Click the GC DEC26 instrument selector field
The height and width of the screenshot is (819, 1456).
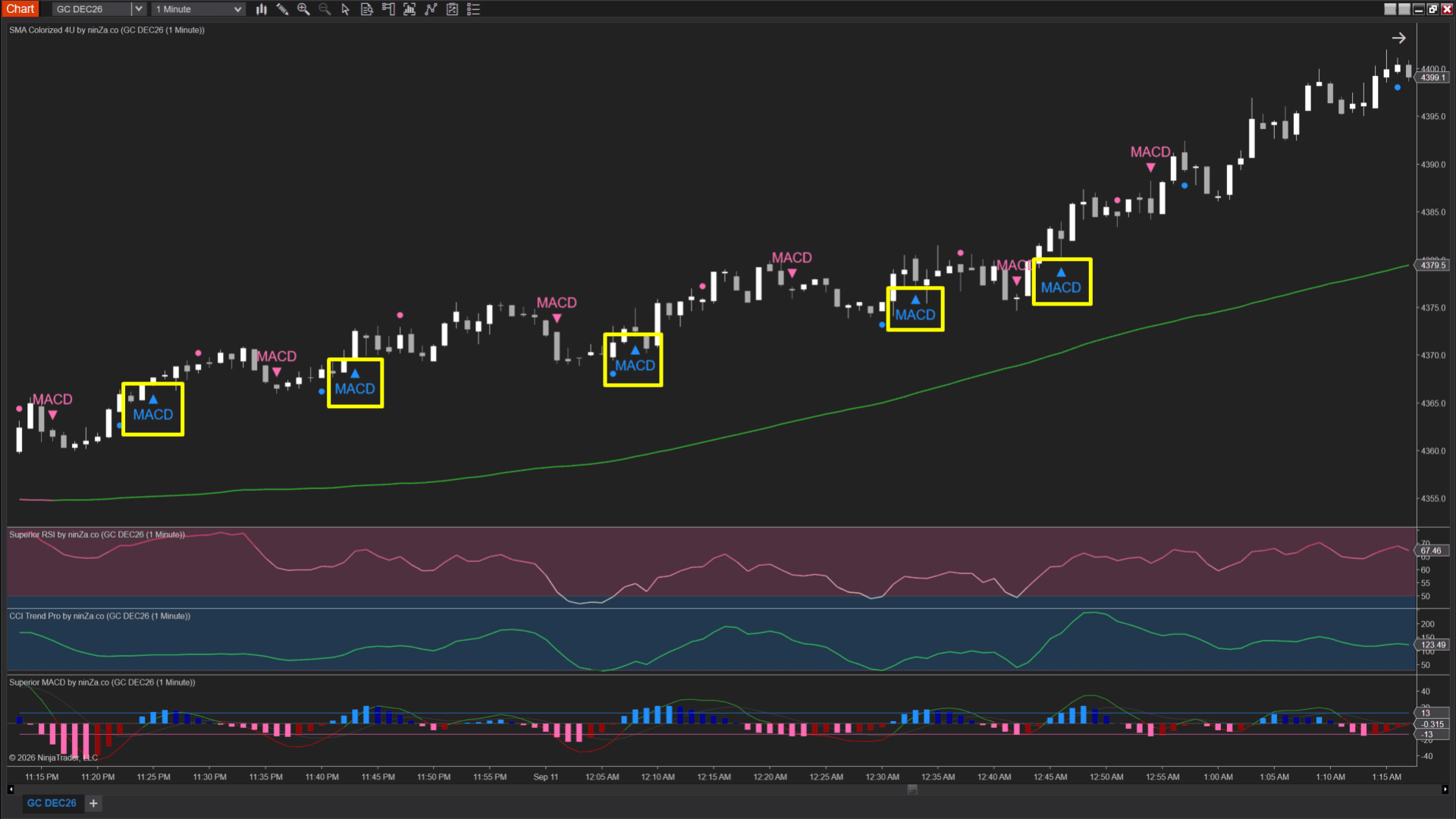[x=92, y=9]
